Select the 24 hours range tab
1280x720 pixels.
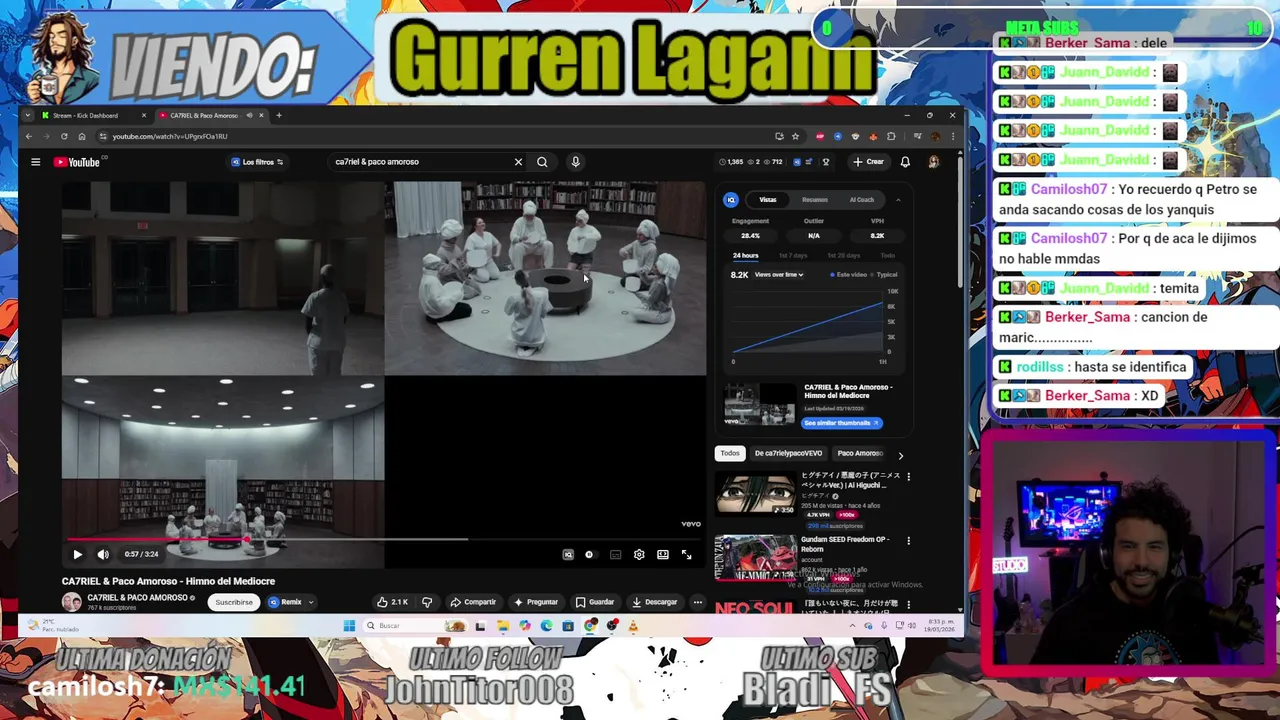point(745,256)
